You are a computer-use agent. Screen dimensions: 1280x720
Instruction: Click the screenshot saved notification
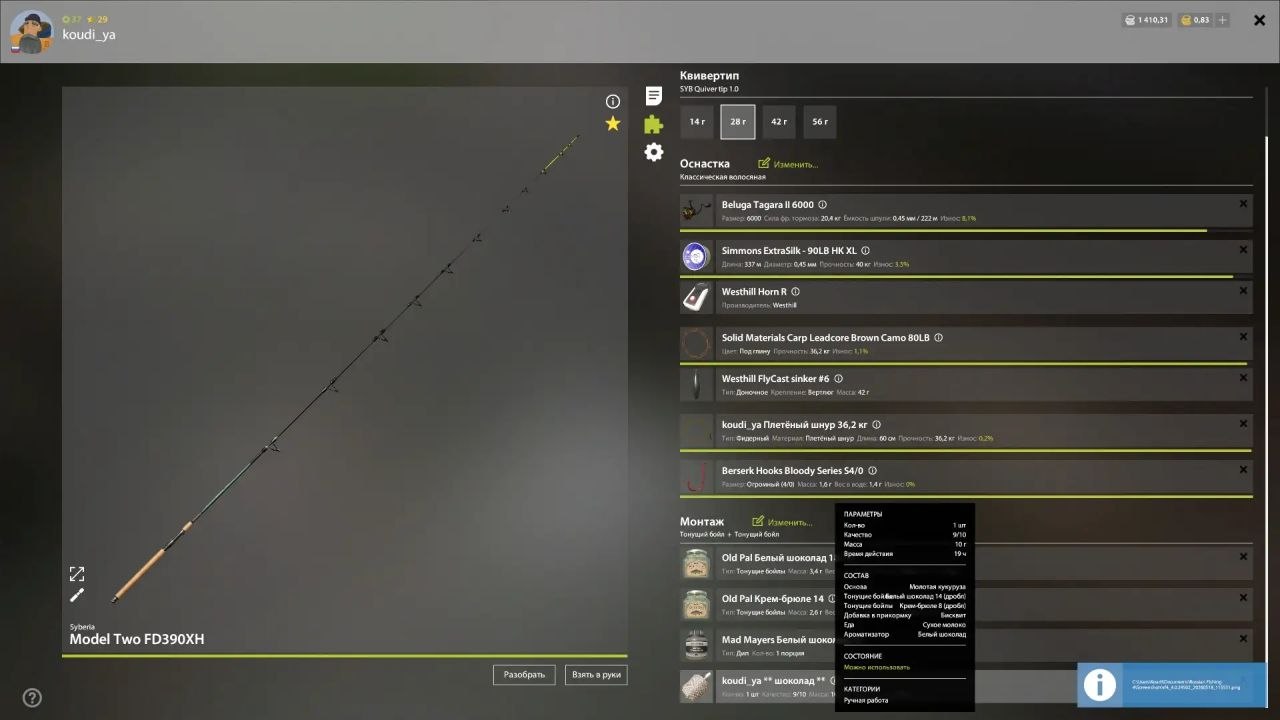(1172, 685)
